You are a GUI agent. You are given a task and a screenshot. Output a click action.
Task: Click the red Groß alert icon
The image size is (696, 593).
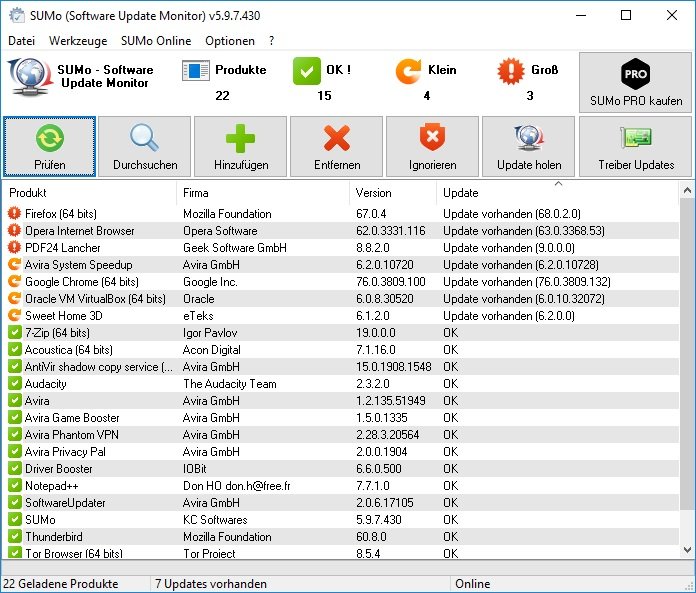pos(511,71)
